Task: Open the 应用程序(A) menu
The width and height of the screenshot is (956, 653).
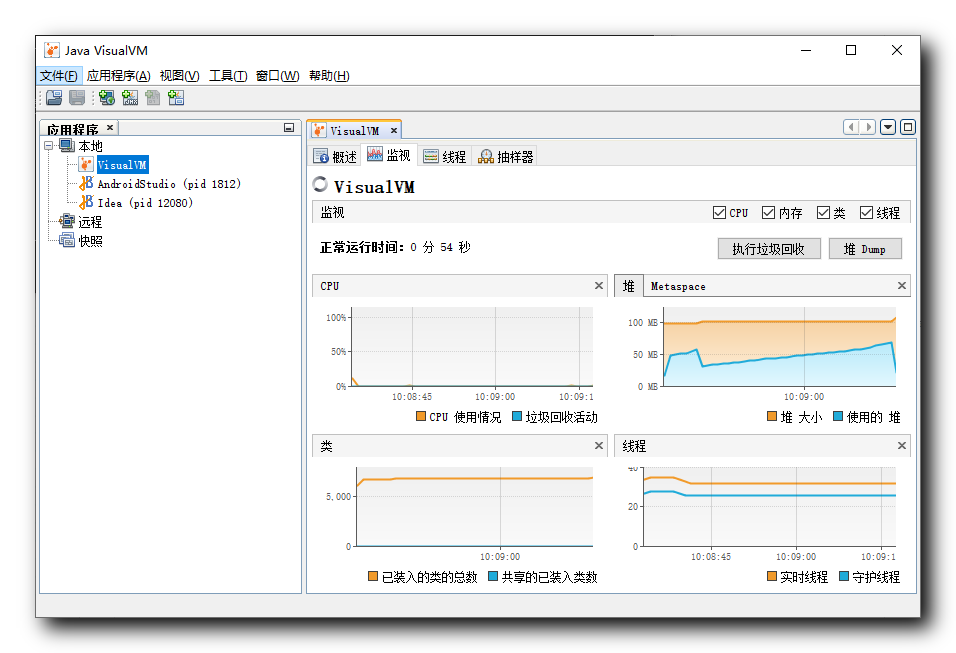Action: [x=118, y=76]
